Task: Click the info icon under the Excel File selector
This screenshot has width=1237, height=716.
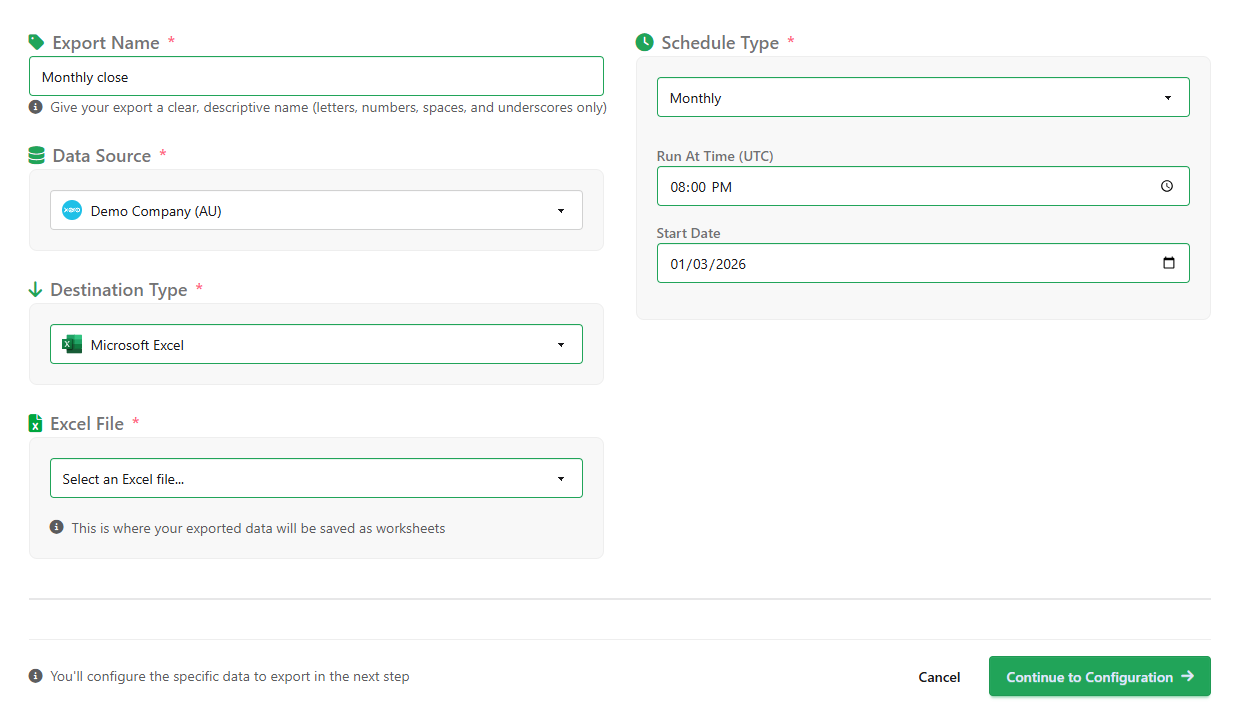Action: (x=57, y=527)
